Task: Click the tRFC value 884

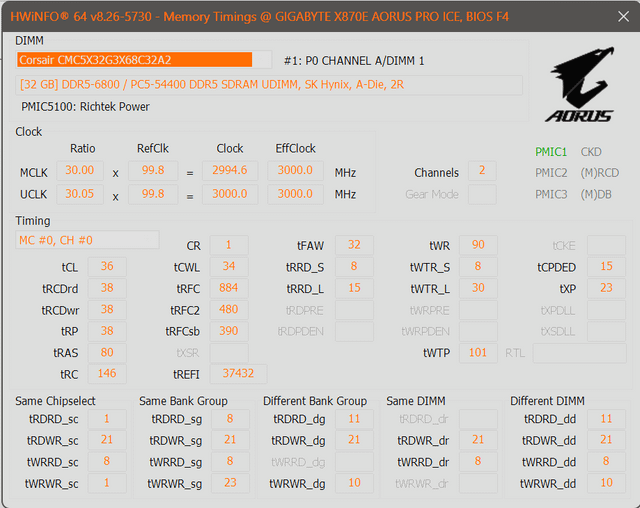Action: [229, 288]
